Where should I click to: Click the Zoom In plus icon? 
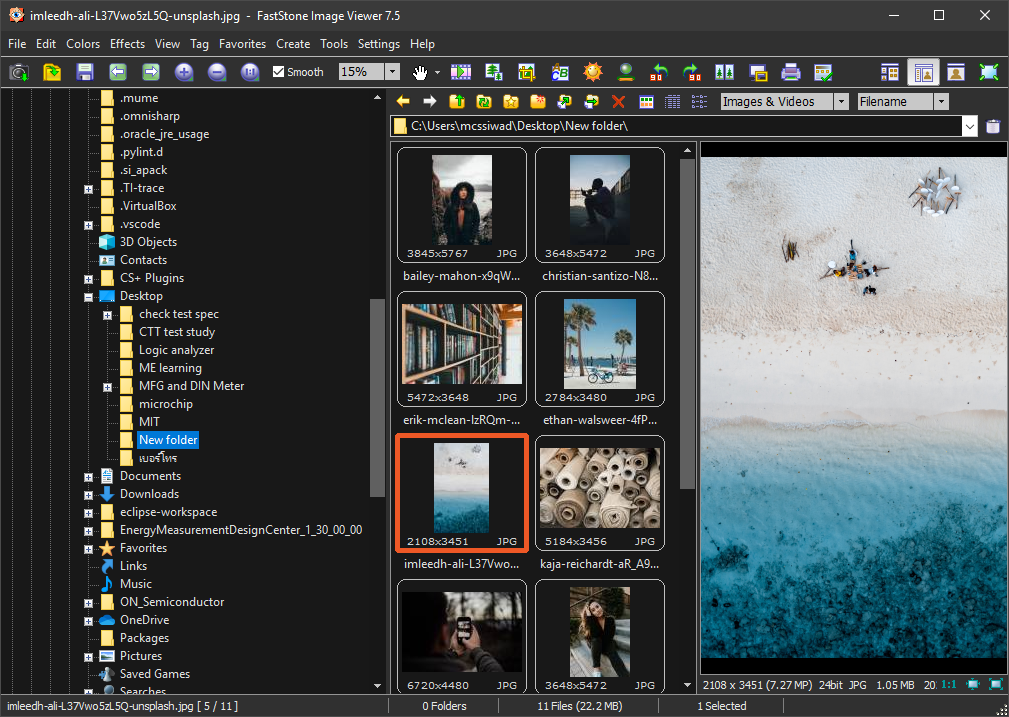184,72
